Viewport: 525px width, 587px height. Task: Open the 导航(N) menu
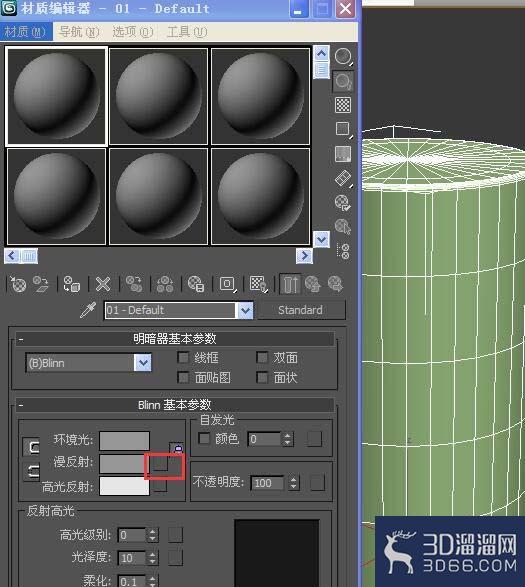(x=79, y=32)
